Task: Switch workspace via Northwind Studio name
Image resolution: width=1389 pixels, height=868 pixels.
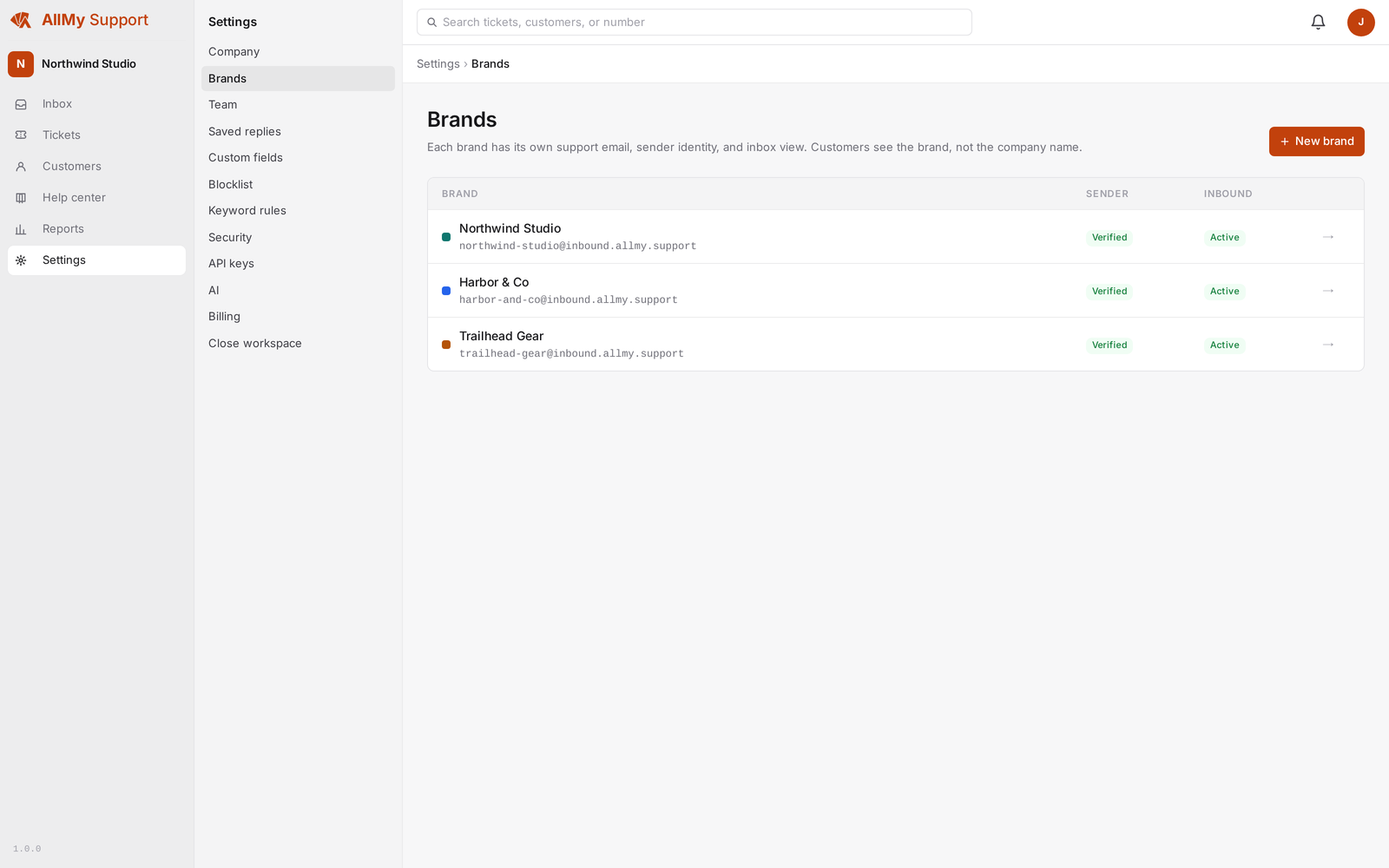Action: point(89,64)
